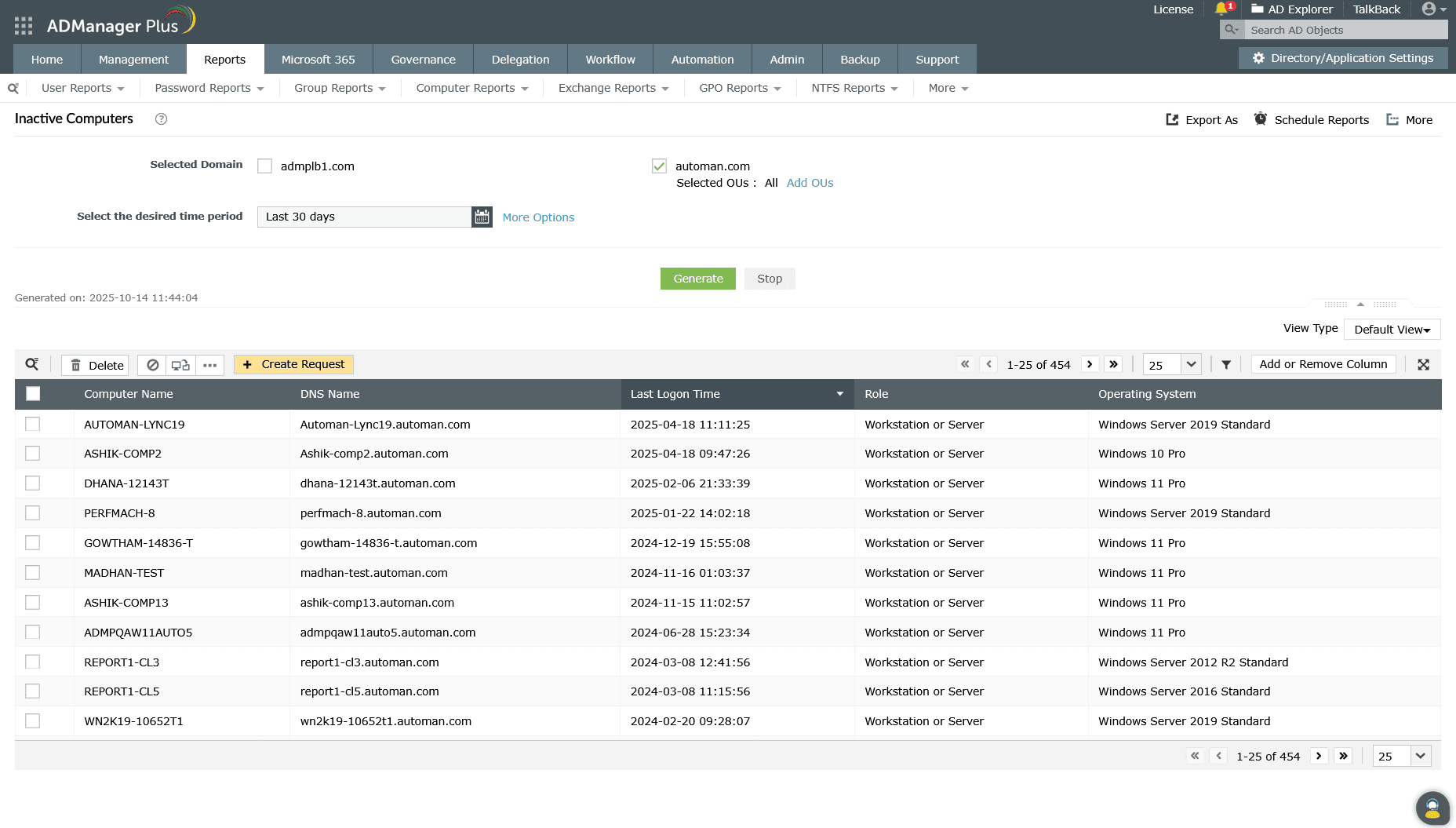Screen dimensions: 1456x828
Task: Expand the report to full screen
Action: tap(1423, 364)
